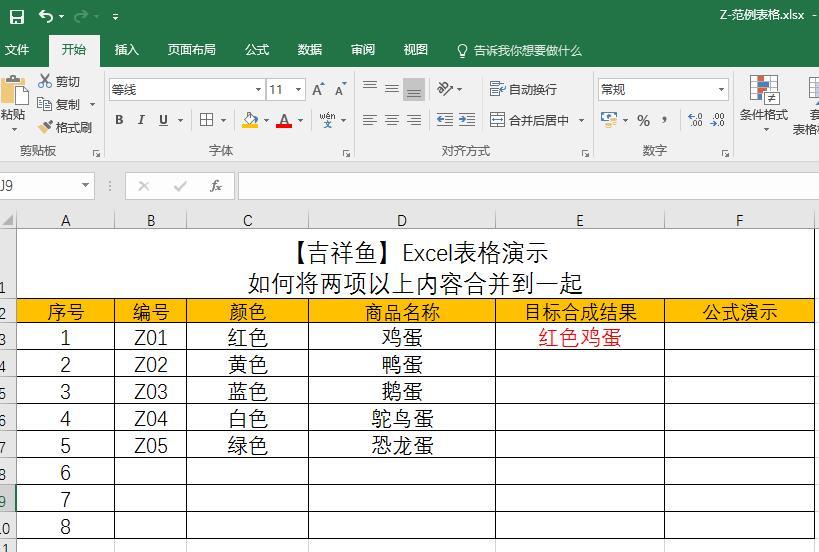Align text to middle vertically
The width and height of the screenshot is (819, 552).
[392, 88]
